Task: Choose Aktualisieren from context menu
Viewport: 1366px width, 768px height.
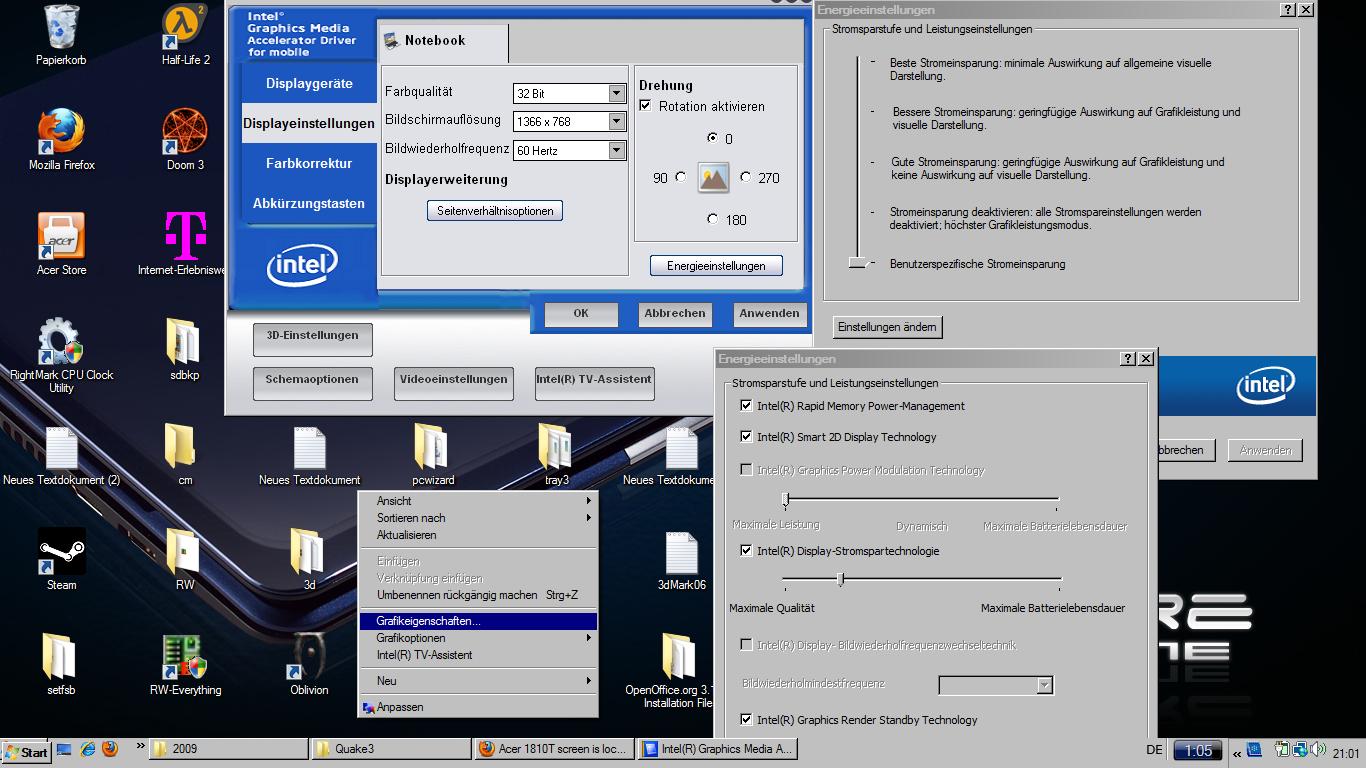Action: click(477, 535)
